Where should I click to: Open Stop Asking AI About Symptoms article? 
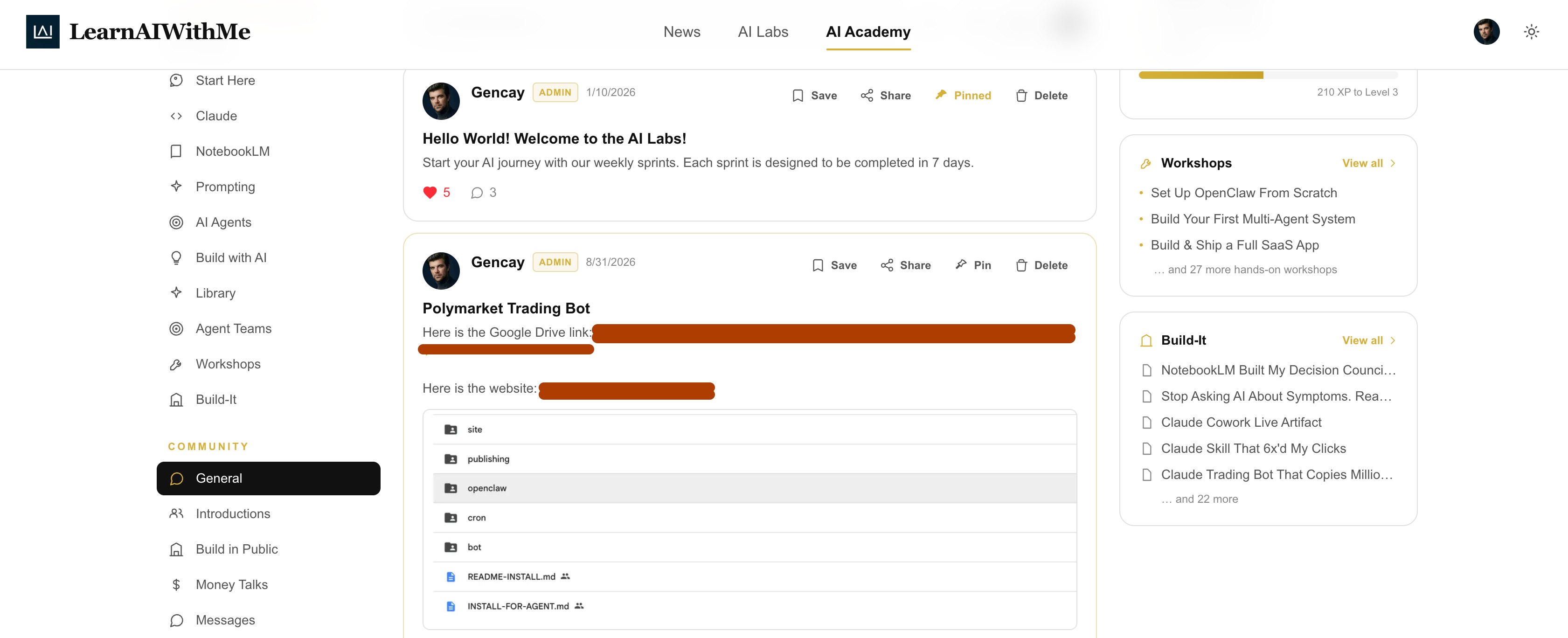tap(1277, 396)
